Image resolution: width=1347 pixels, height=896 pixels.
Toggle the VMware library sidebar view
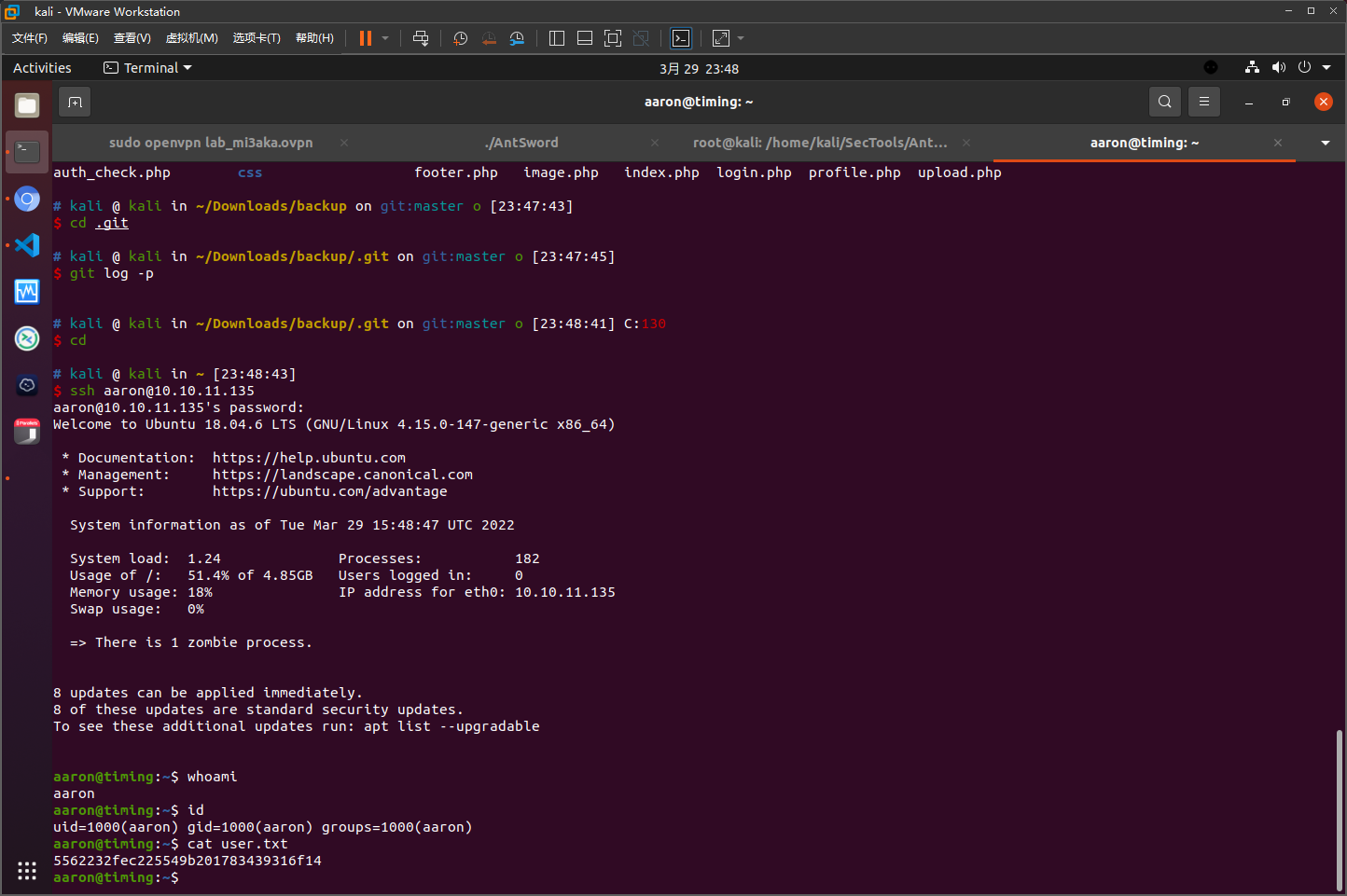point(557,38)
